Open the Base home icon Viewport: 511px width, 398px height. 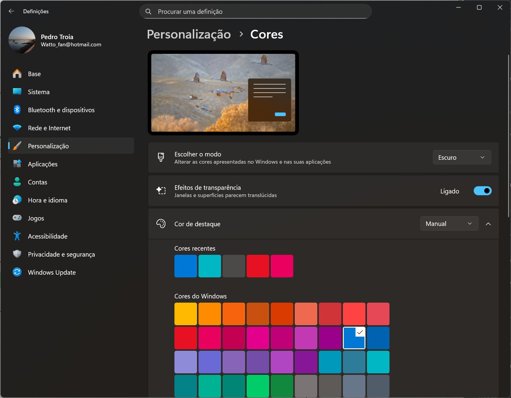(17, 74)
